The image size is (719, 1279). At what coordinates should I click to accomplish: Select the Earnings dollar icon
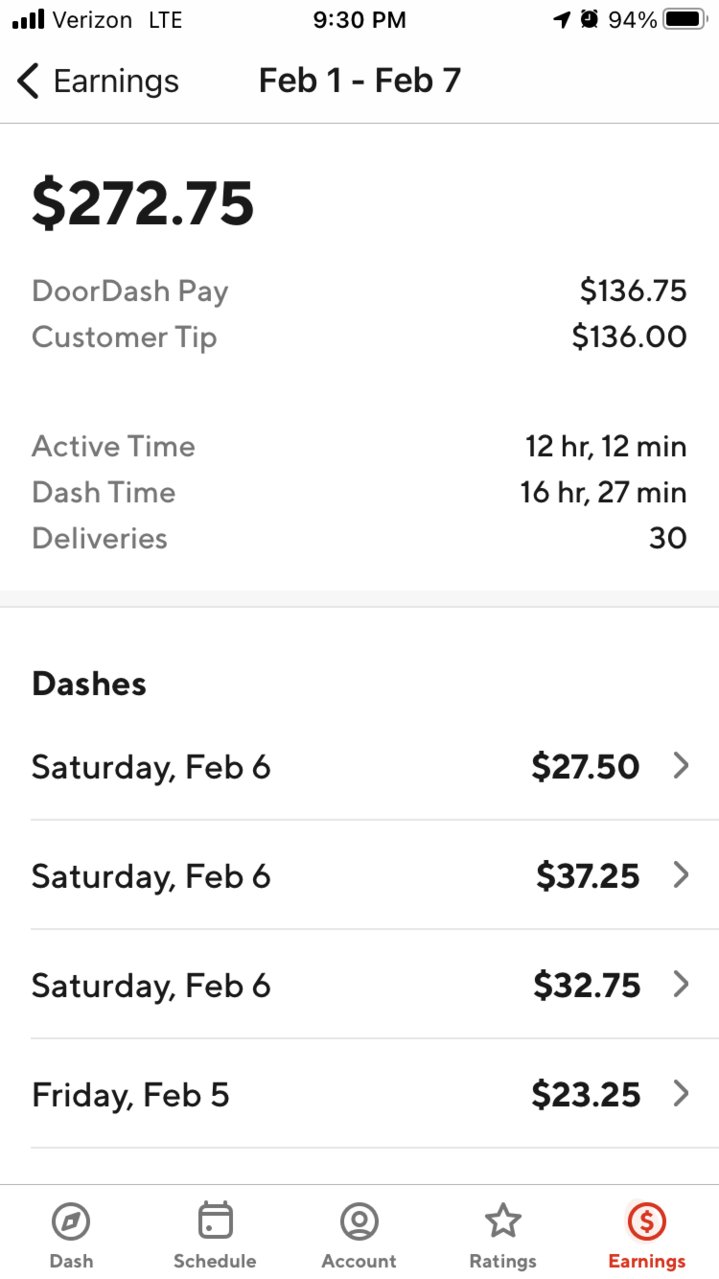[647, 1221]
